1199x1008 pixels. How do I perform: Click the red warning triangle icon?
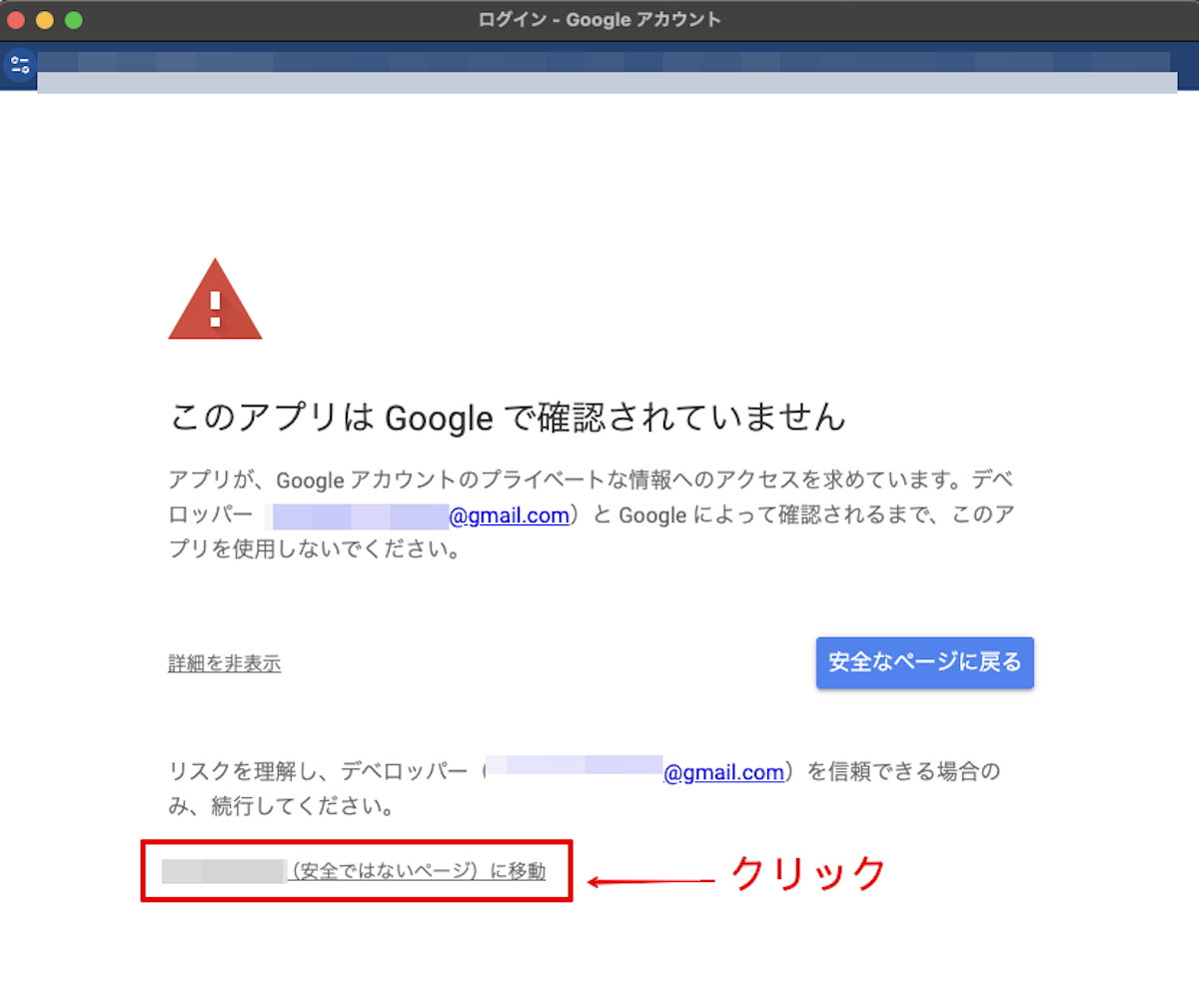point(215,299)
